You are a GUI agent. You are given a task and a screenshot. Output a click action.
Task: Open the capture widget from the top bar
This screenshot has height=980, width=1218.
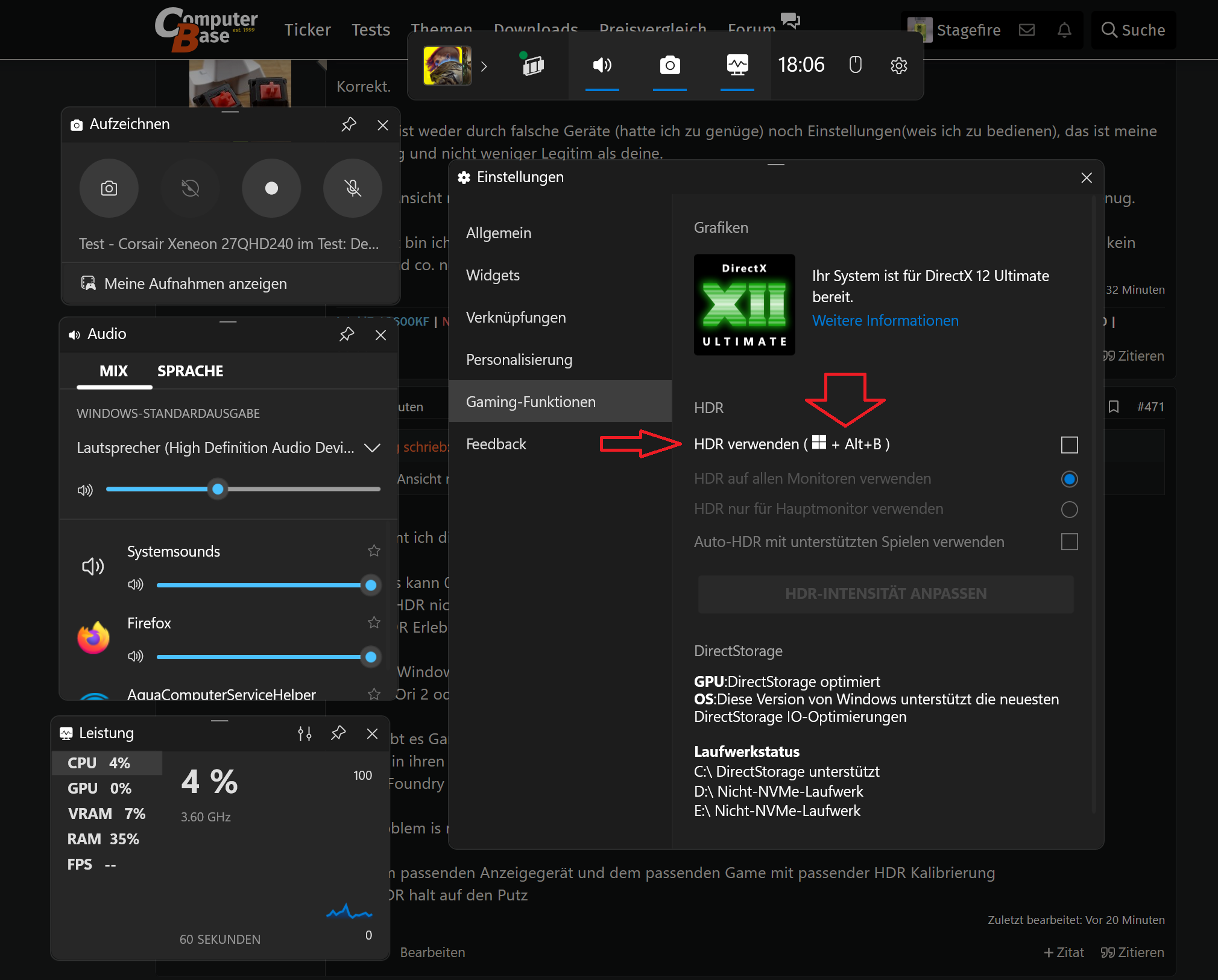click(670, 65)
